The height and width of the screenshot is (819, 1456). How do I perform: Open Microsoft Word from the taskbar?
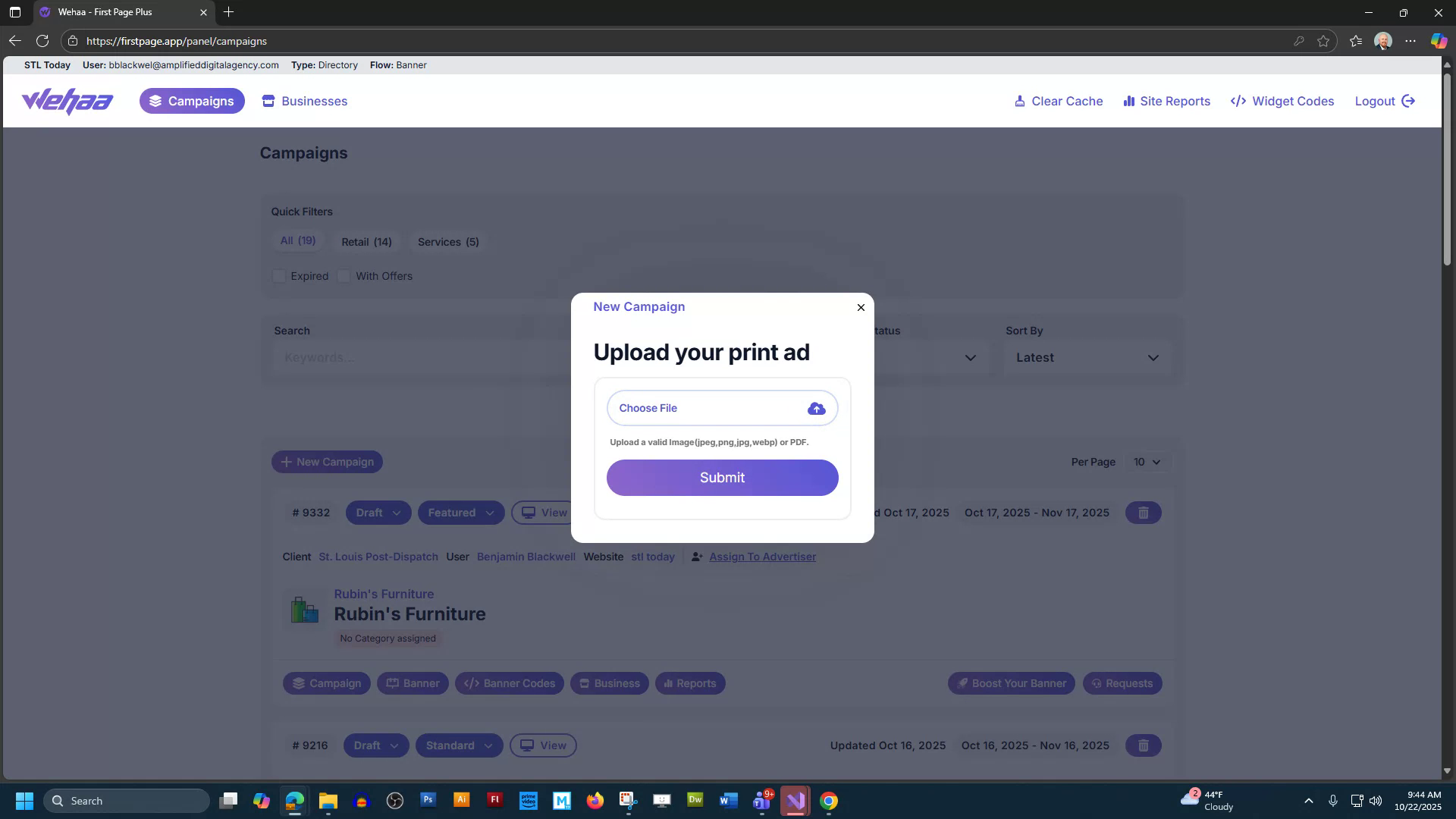728,801
